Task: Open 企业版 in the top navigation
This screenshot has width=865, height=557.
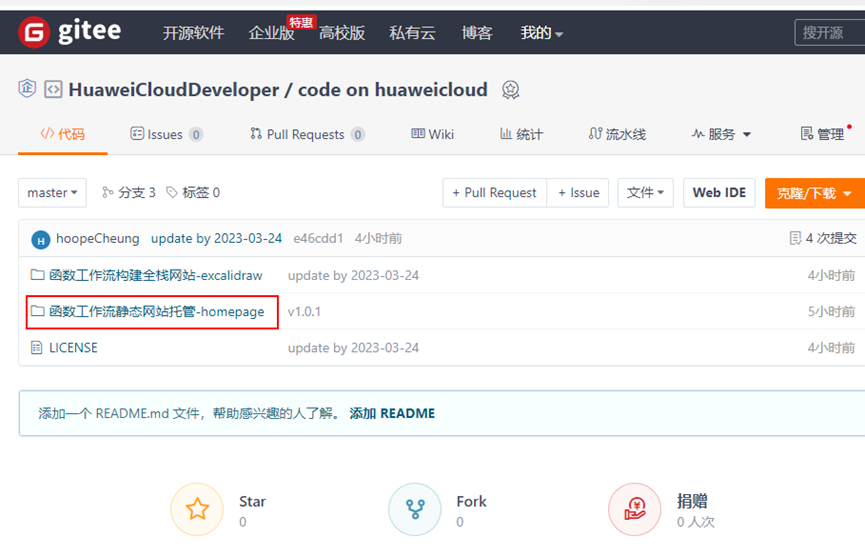Action: tap(271, 33)
